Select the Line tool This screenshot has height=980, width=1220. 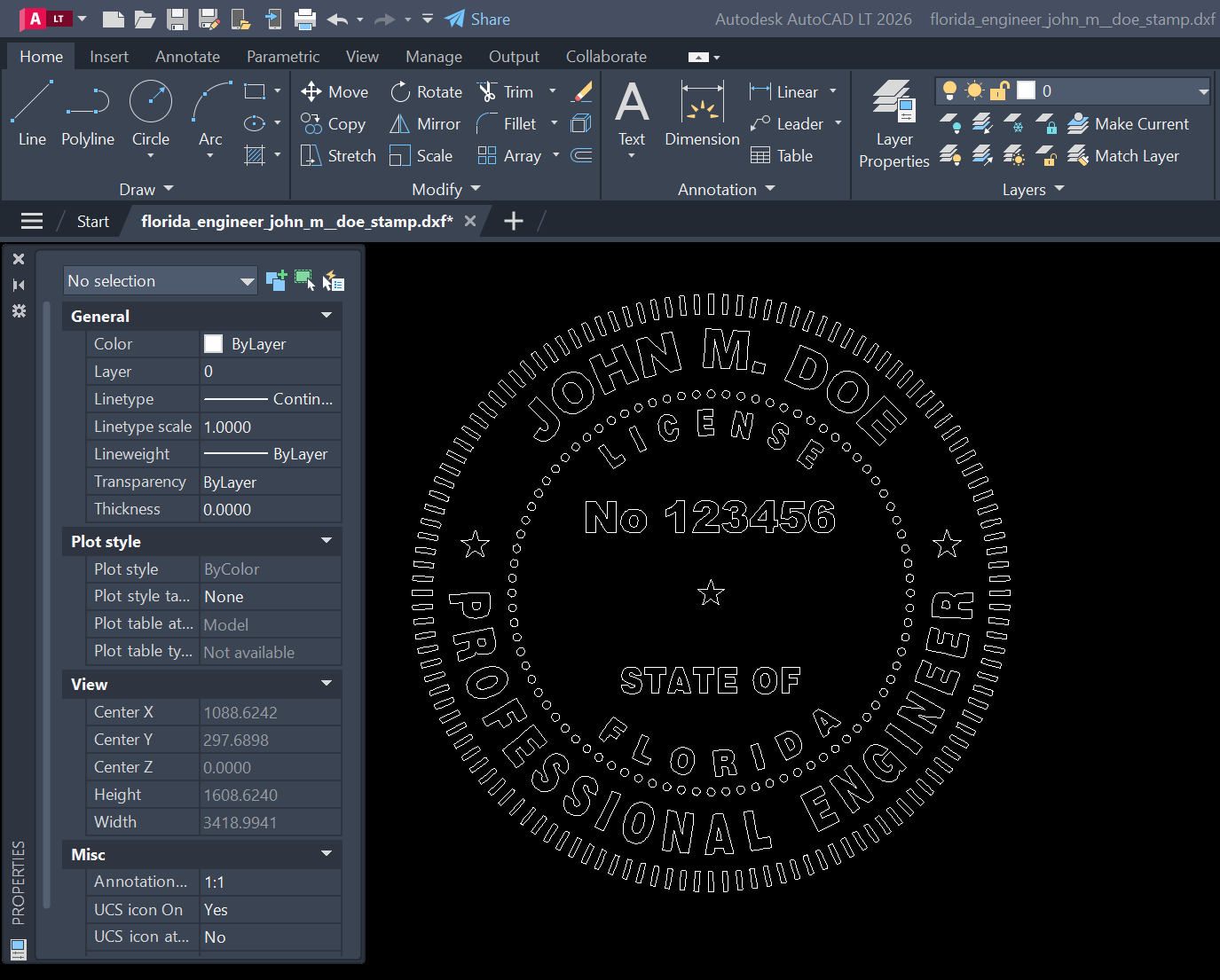(x=31, y=114)
